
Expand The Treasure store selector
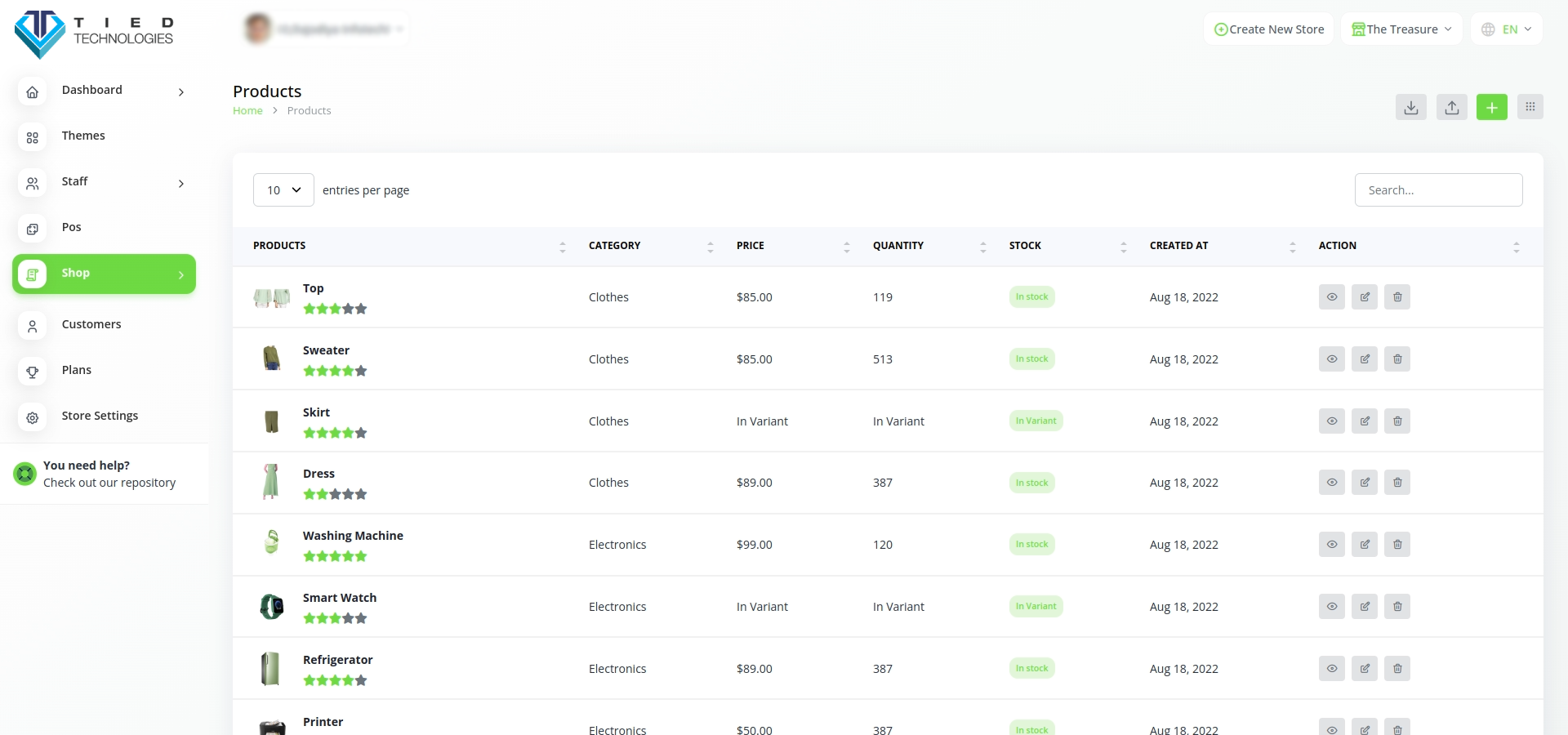pyautogui.click(x=1401, y=29)
